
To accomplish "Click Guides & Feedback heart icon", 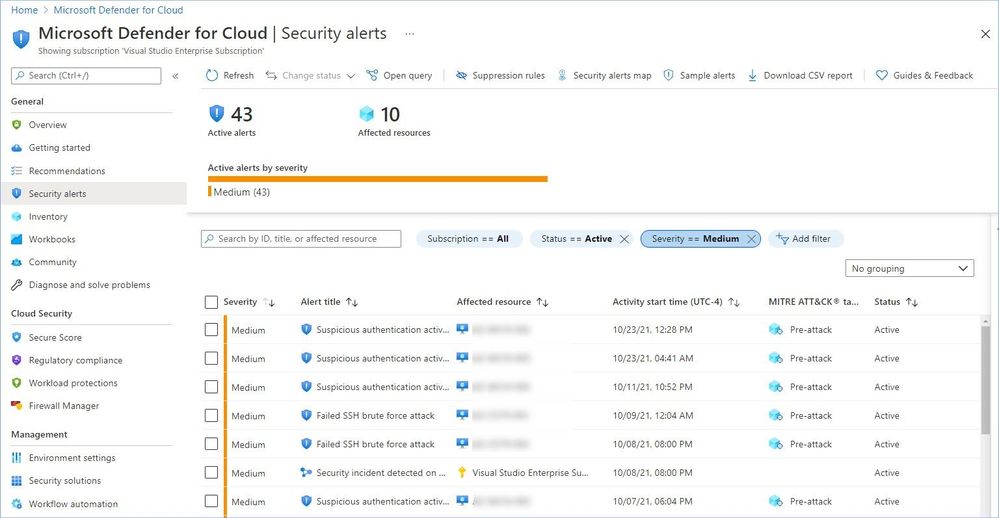I will (x=882, y=75).
